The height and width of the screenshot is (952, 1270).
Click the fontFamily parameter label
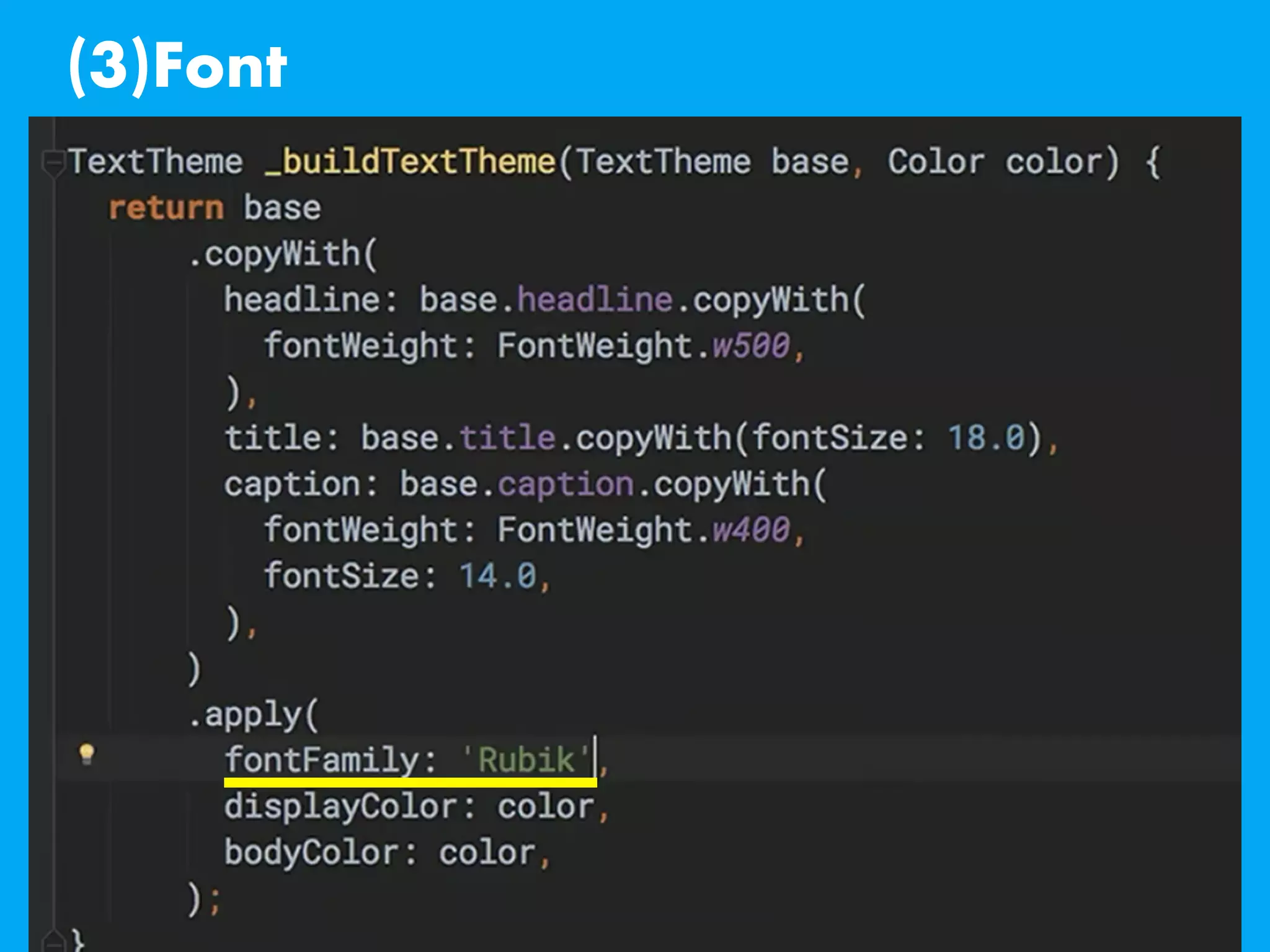click(321, 760)
